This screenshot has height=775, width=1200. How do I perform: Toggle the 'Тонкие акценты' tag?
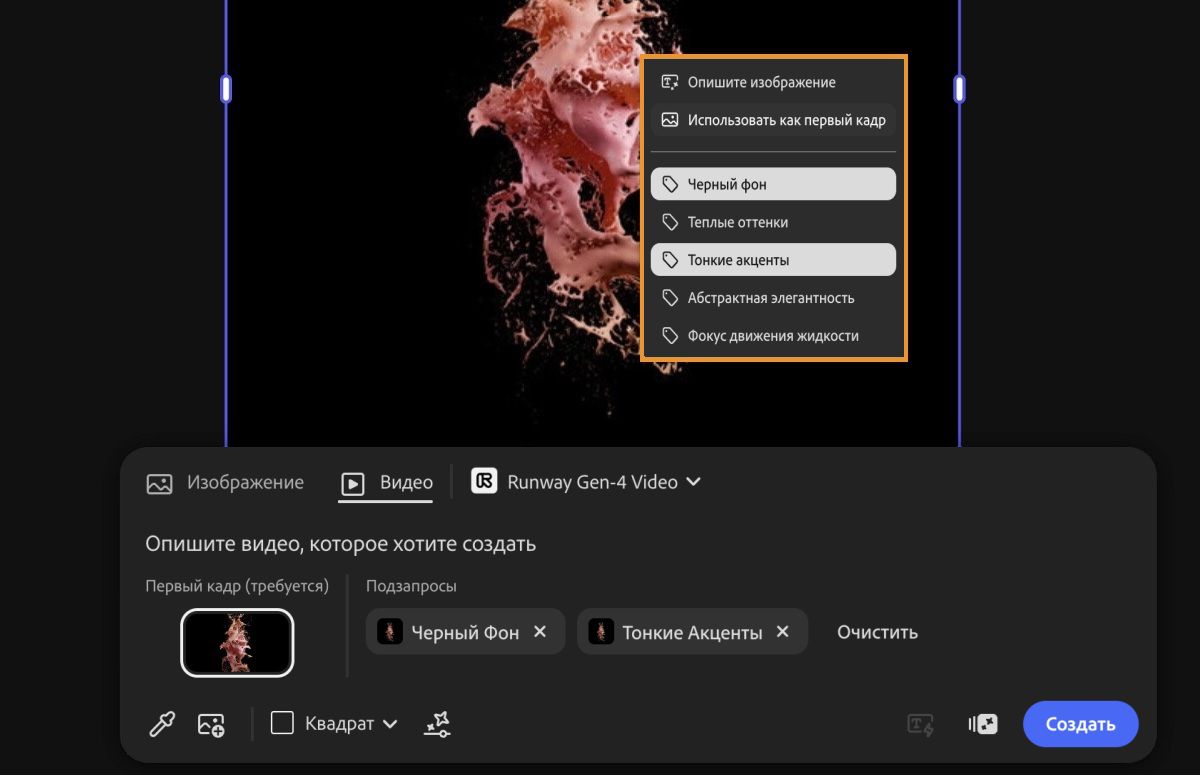773,260
